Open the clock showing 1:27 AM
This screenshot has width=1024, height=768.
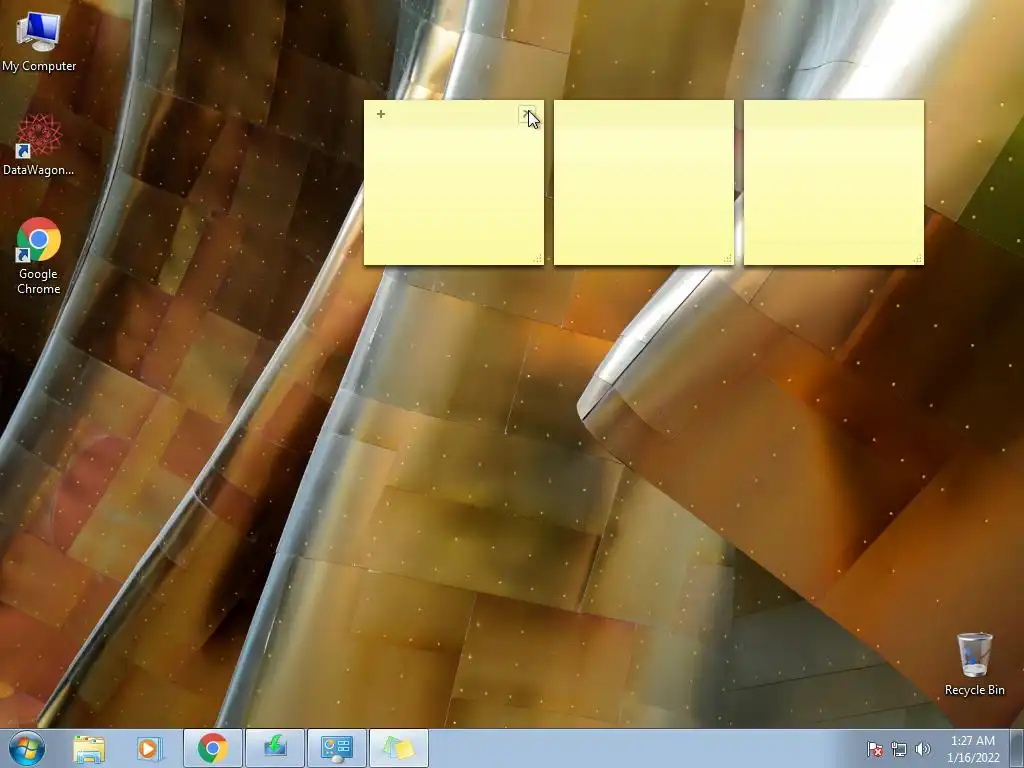pos(973,749)
